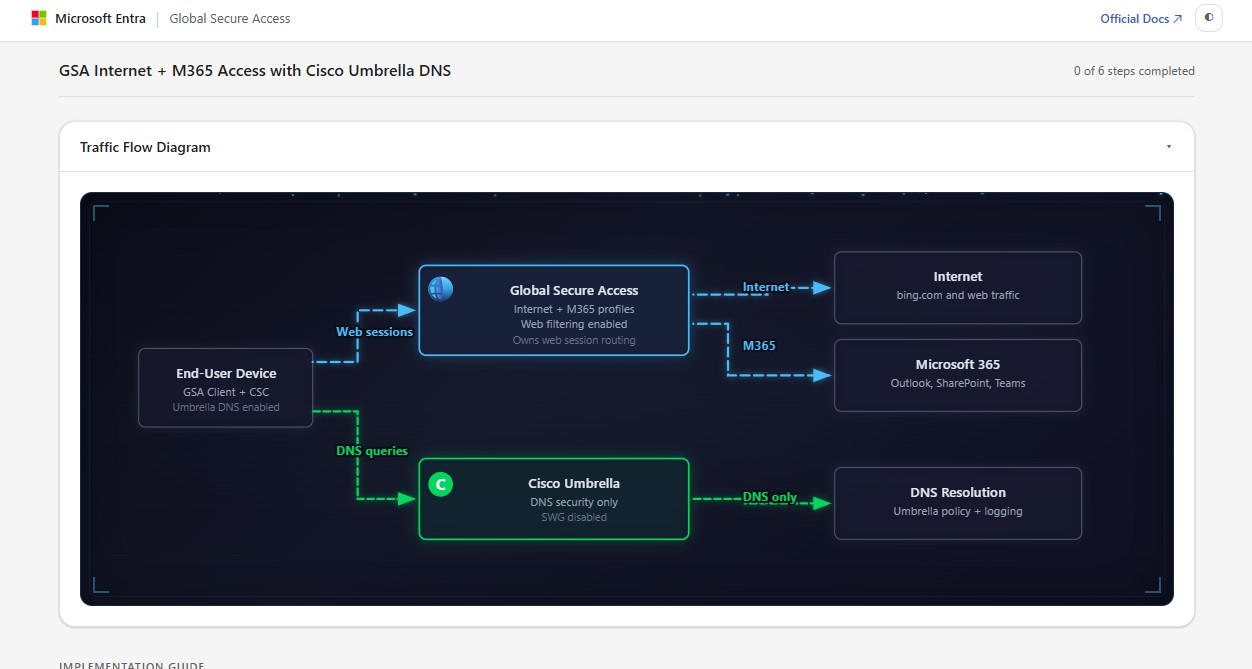Click the DNS Resolution destination box
The width and height of the screenshot is (1252, 669).
point(958,503)
